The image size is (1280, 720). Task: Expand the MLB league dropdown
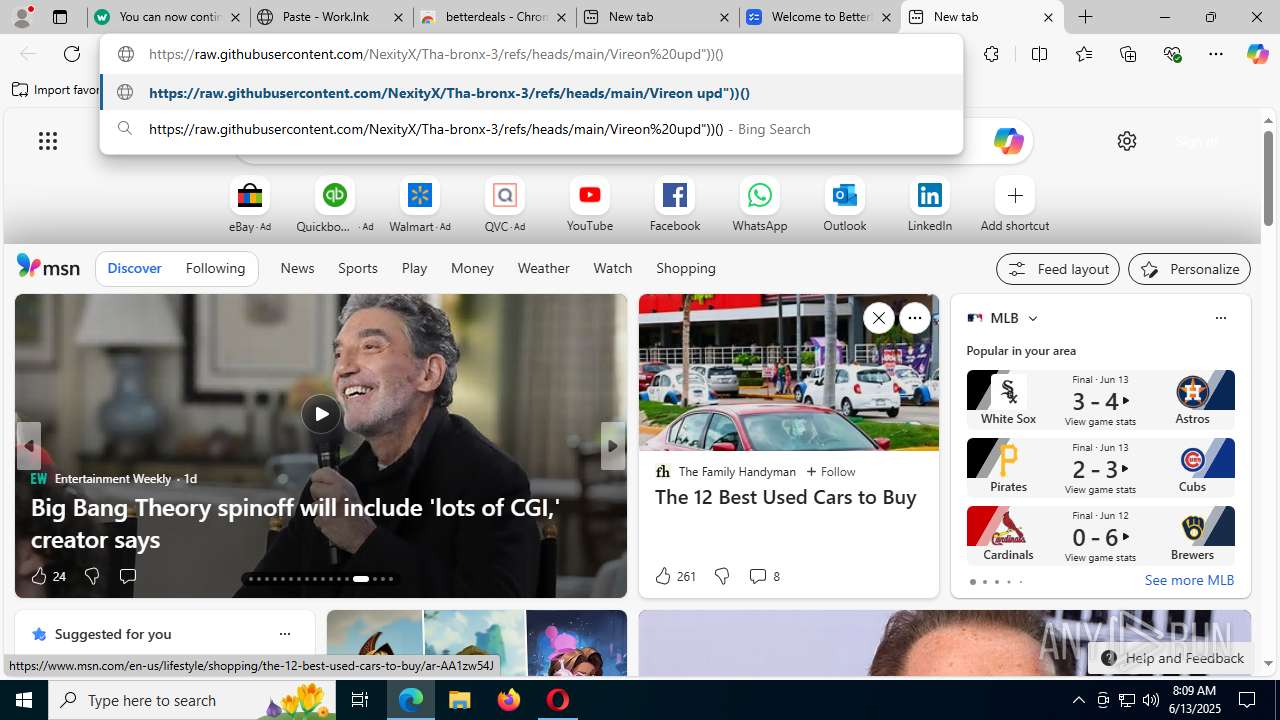1032,319
